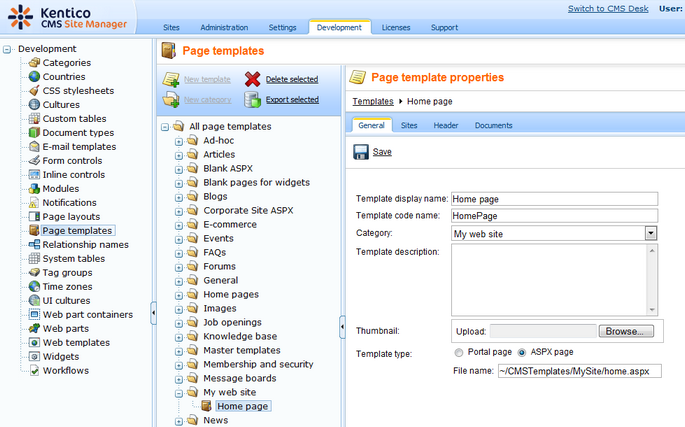685x427 pixels.
Task: Click the Switch to CMS Desk link
Action: 609,8
